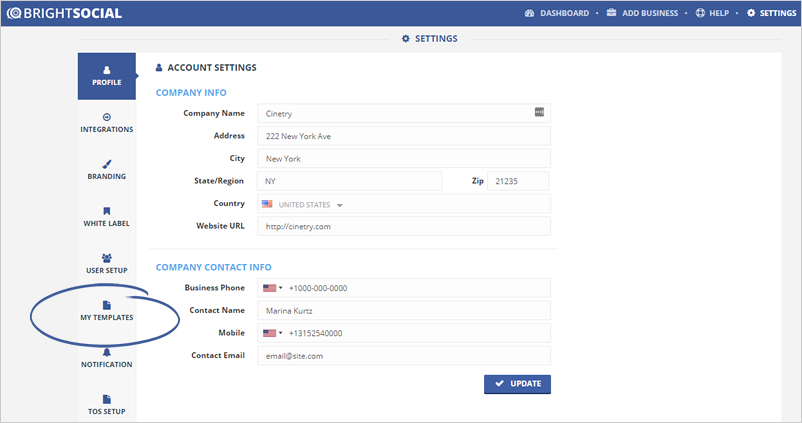The width and height of the screenshot is (802, 423).
Task: Click into the Address field
Action: (403, 136)
